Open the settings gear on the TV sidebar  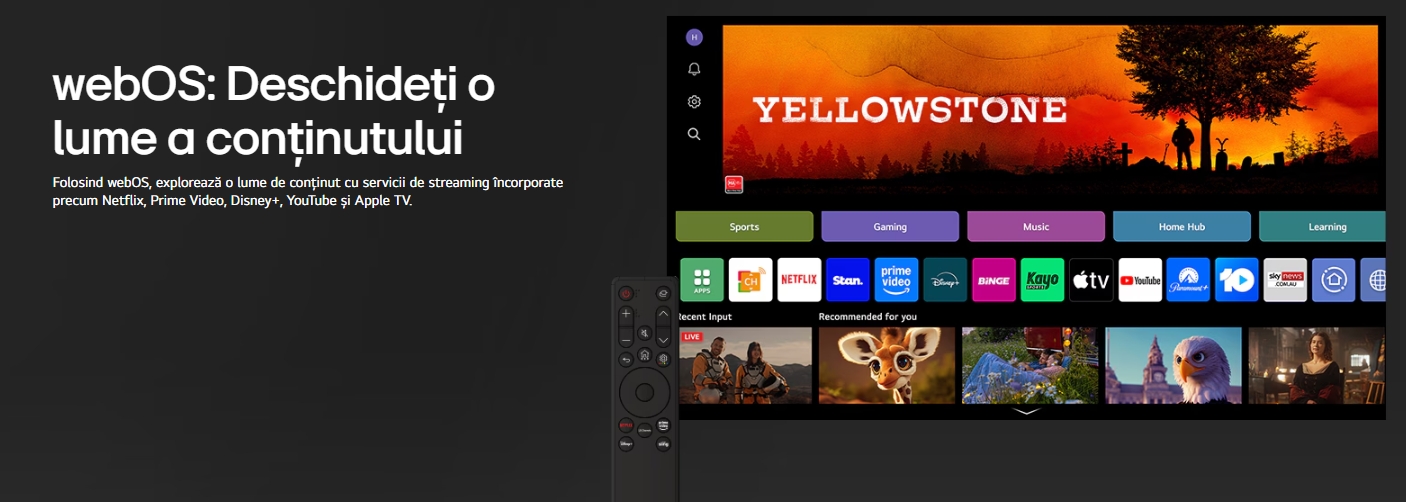tap(694, 101)
